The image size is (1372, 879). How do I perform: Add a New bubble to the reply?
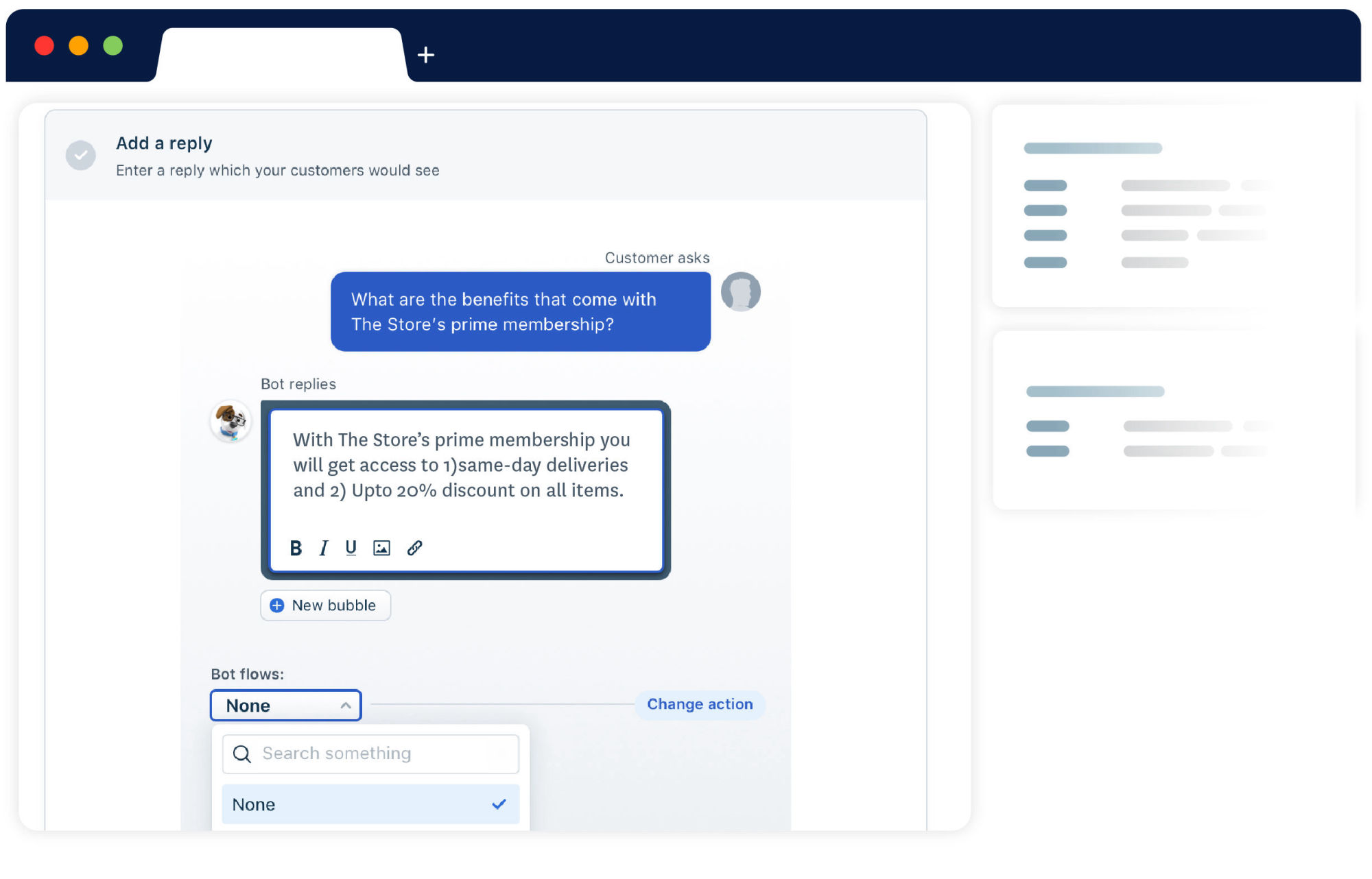333,605
